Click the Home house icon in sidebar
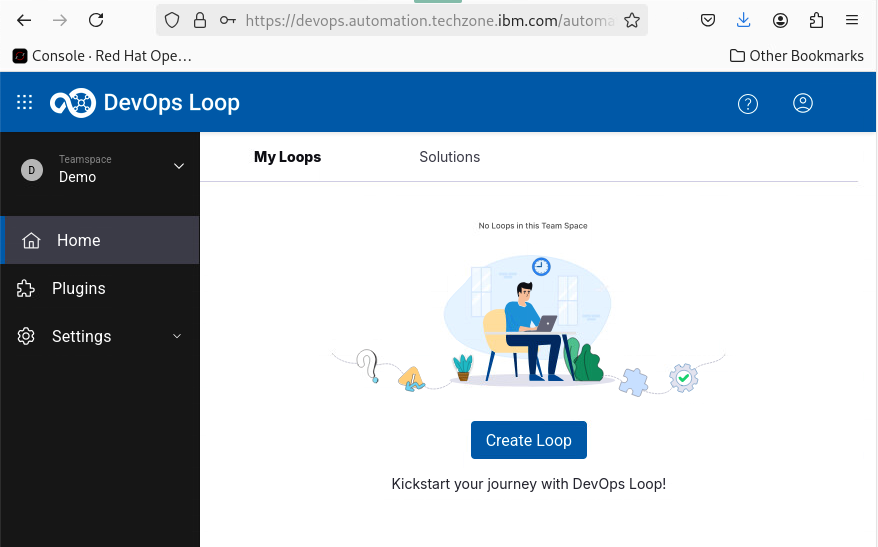Screen dimensions: 878x547 (x=31, y=240)
